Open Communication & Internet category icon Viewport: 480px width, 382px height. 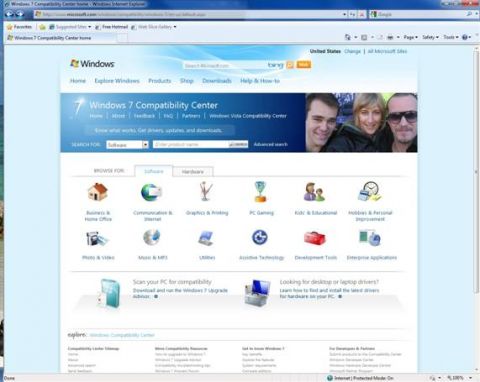[152, 192]
